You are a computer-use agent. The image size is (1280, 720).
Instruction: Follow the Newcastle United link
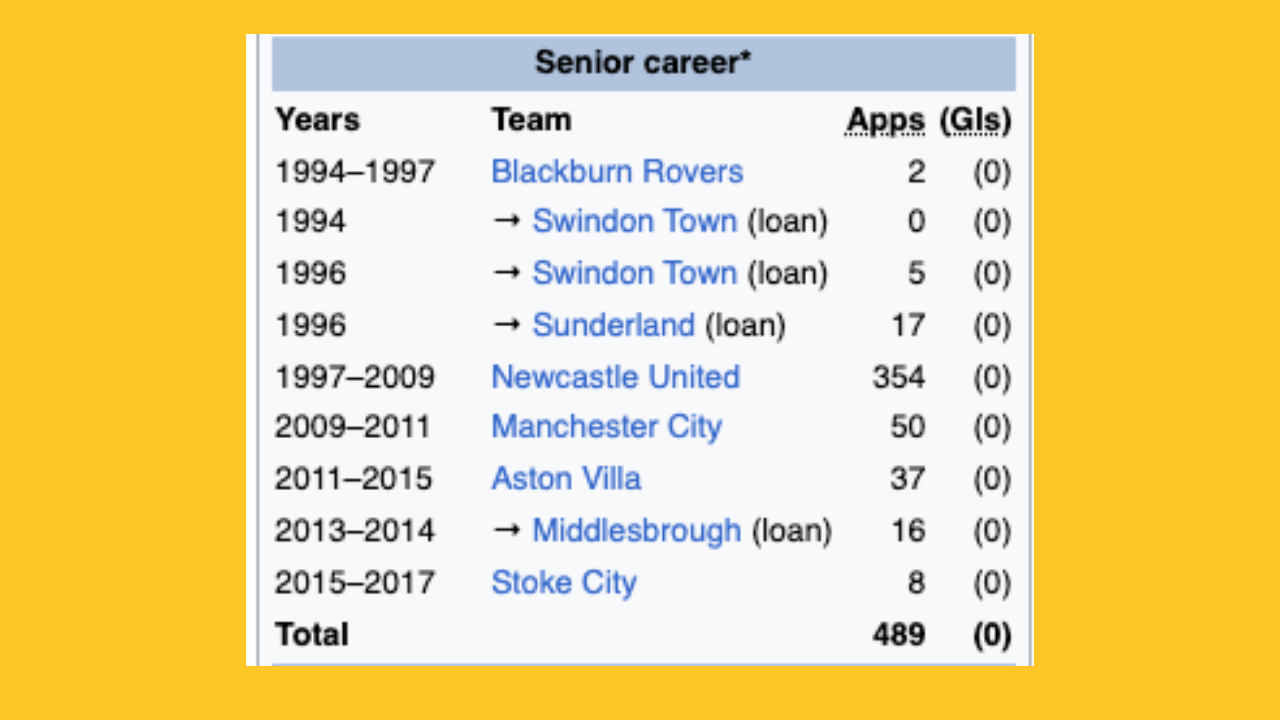(x=615, y=377)
